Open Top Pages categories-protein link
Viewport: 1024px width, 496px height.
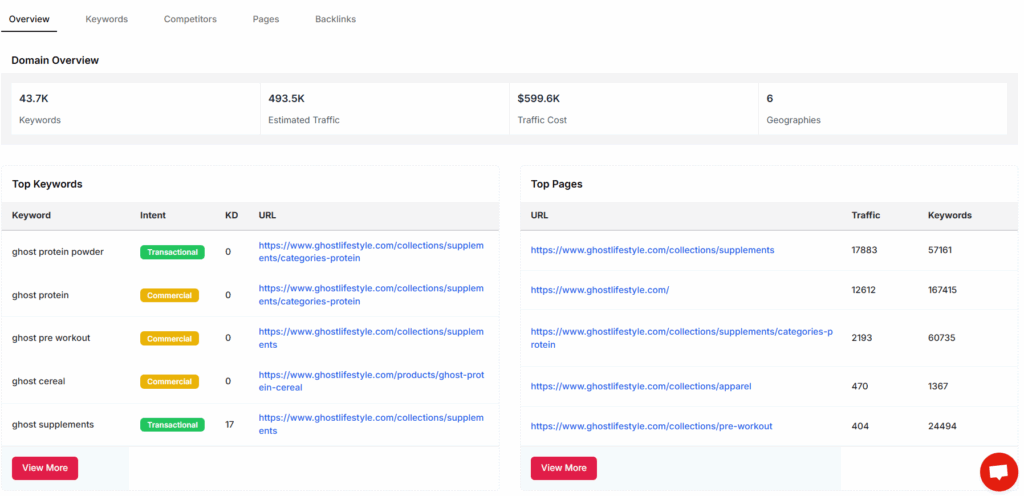pos(682,338)
